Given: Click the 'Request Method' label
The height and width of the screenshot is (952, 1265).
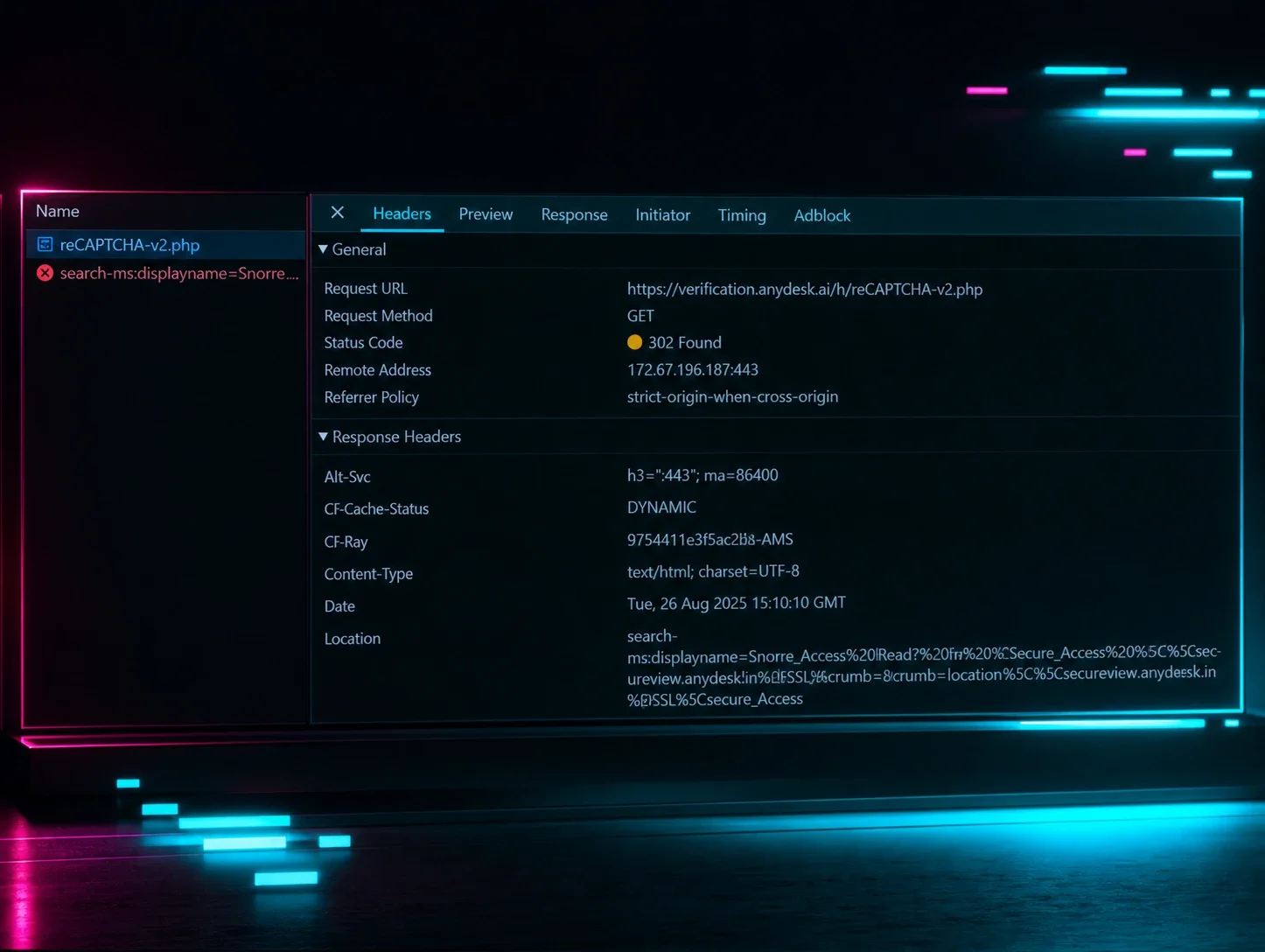Looking at the screenshot, I should [378, 316].
